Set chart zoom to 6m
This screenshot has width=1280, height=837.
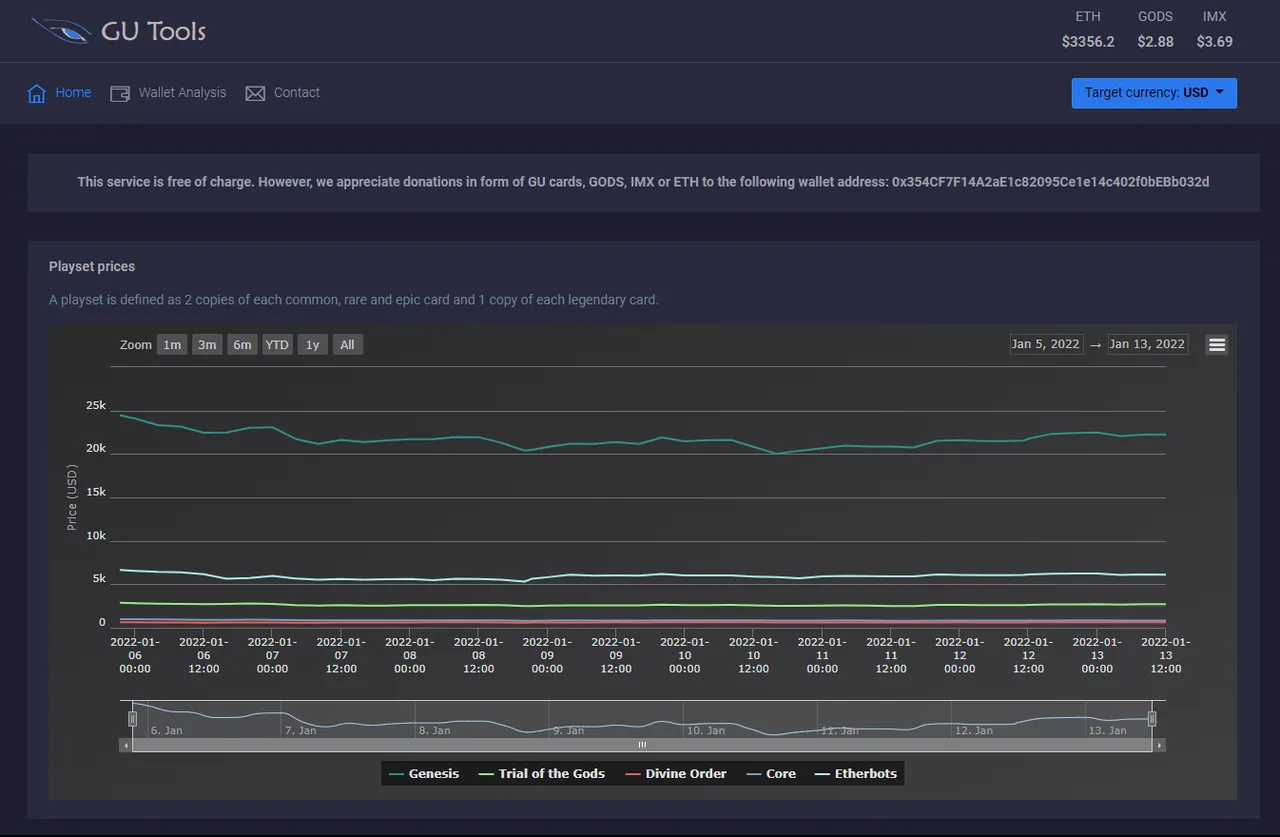click(242, 345)
